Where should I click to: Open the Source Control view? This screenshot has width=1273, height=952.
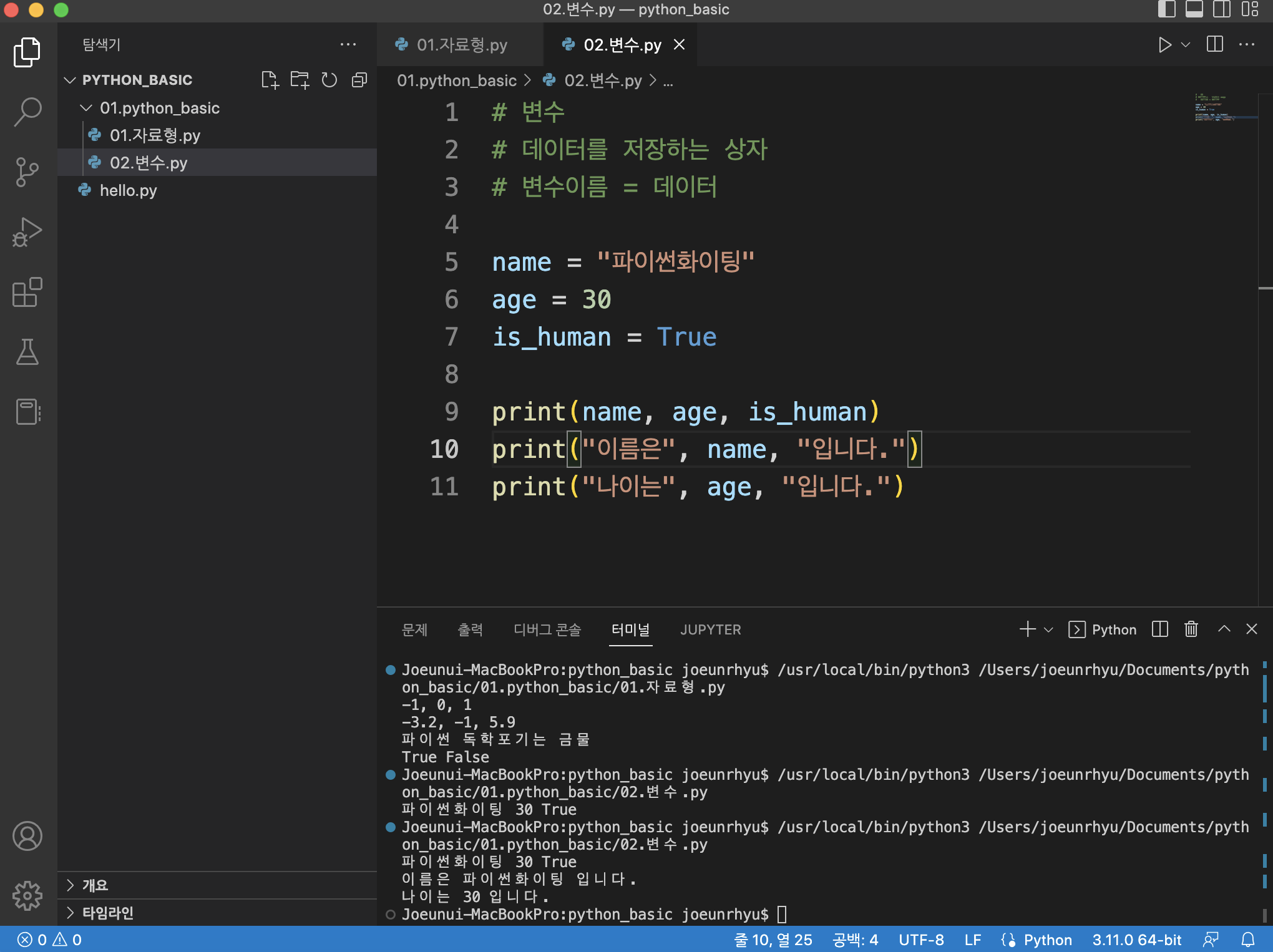[x=27, y=172]
